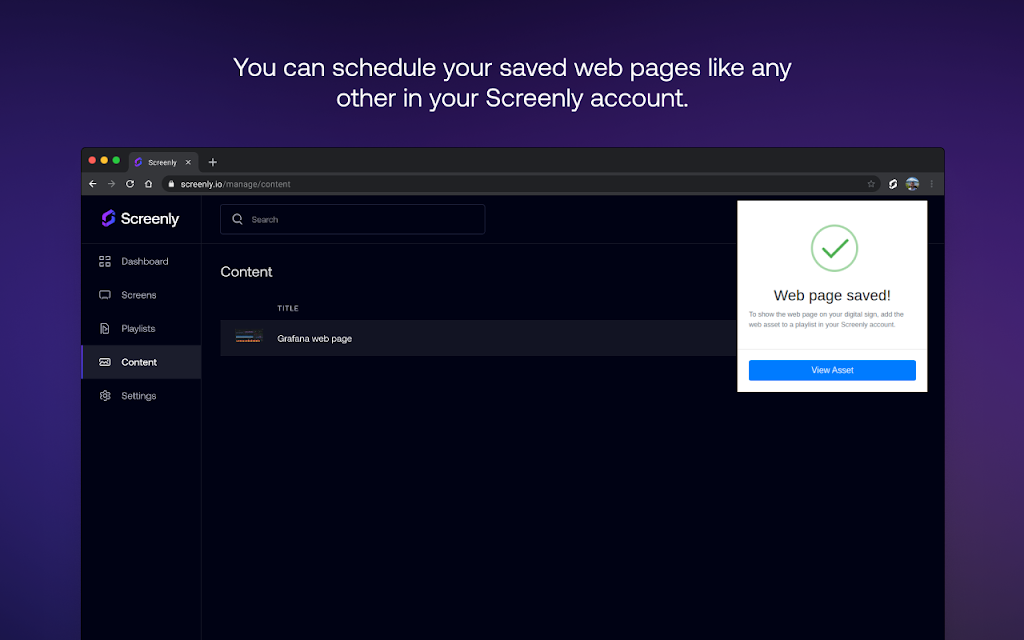Click the Dashboard grid icon
This screenshot has width=1024, height=640.
(x=104, y=261)
